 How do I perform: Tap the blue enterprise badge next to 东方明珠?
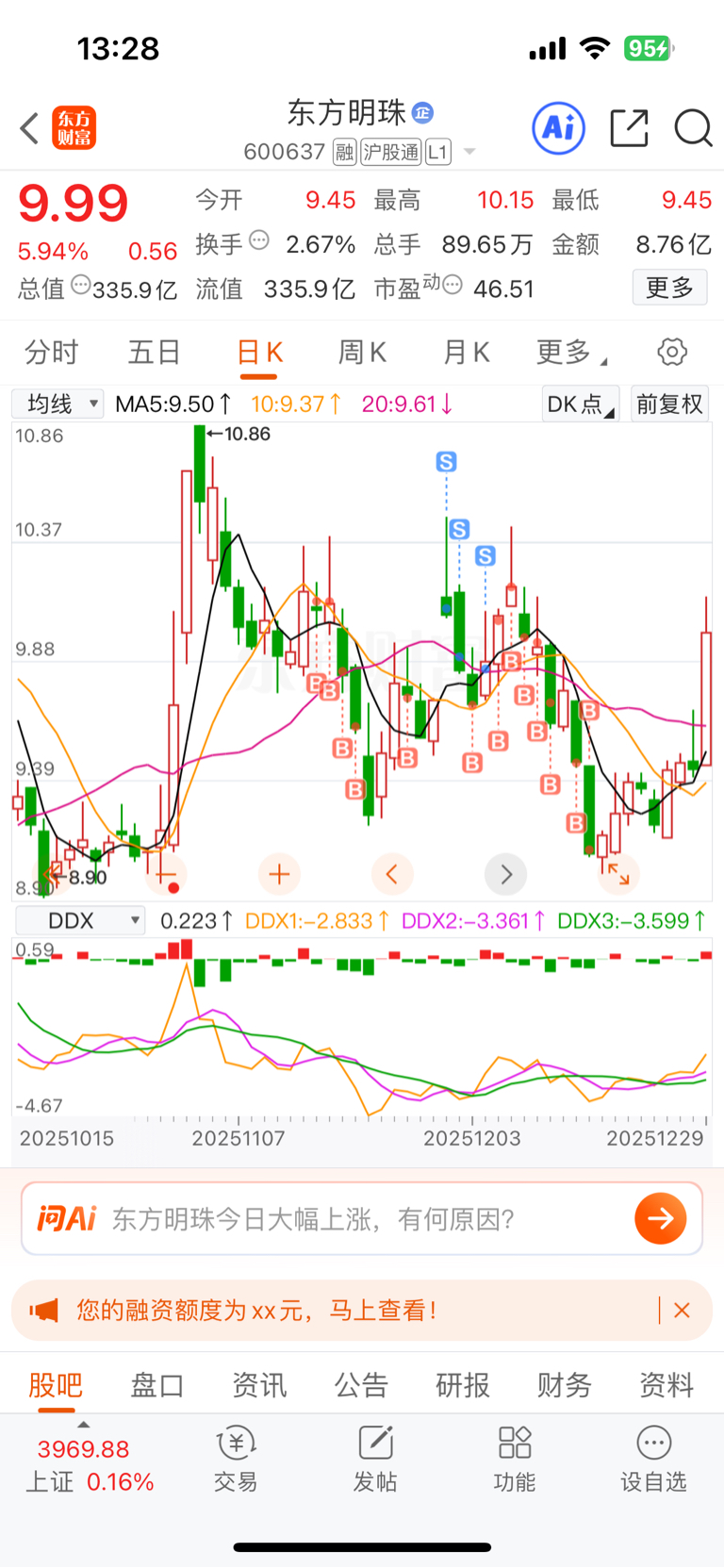tap(423, 112)
